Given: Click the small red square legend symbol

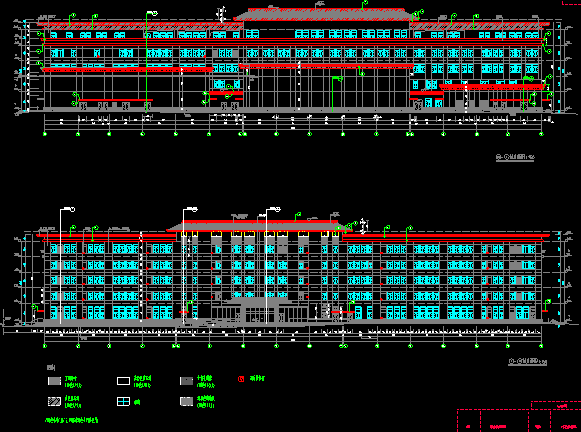Looking at the screenshot, I should click(x=241, y=379).
